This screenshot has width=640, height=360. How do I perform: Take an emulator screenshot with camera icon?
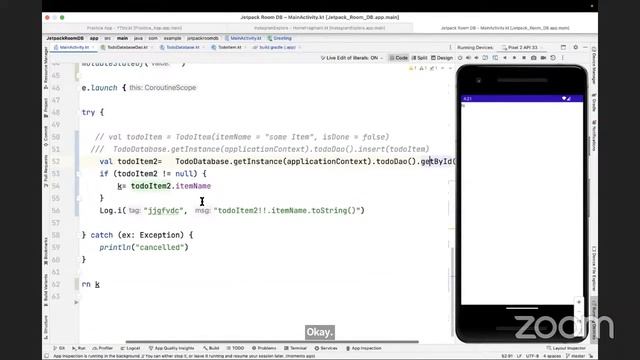click(x=533, y=58)
